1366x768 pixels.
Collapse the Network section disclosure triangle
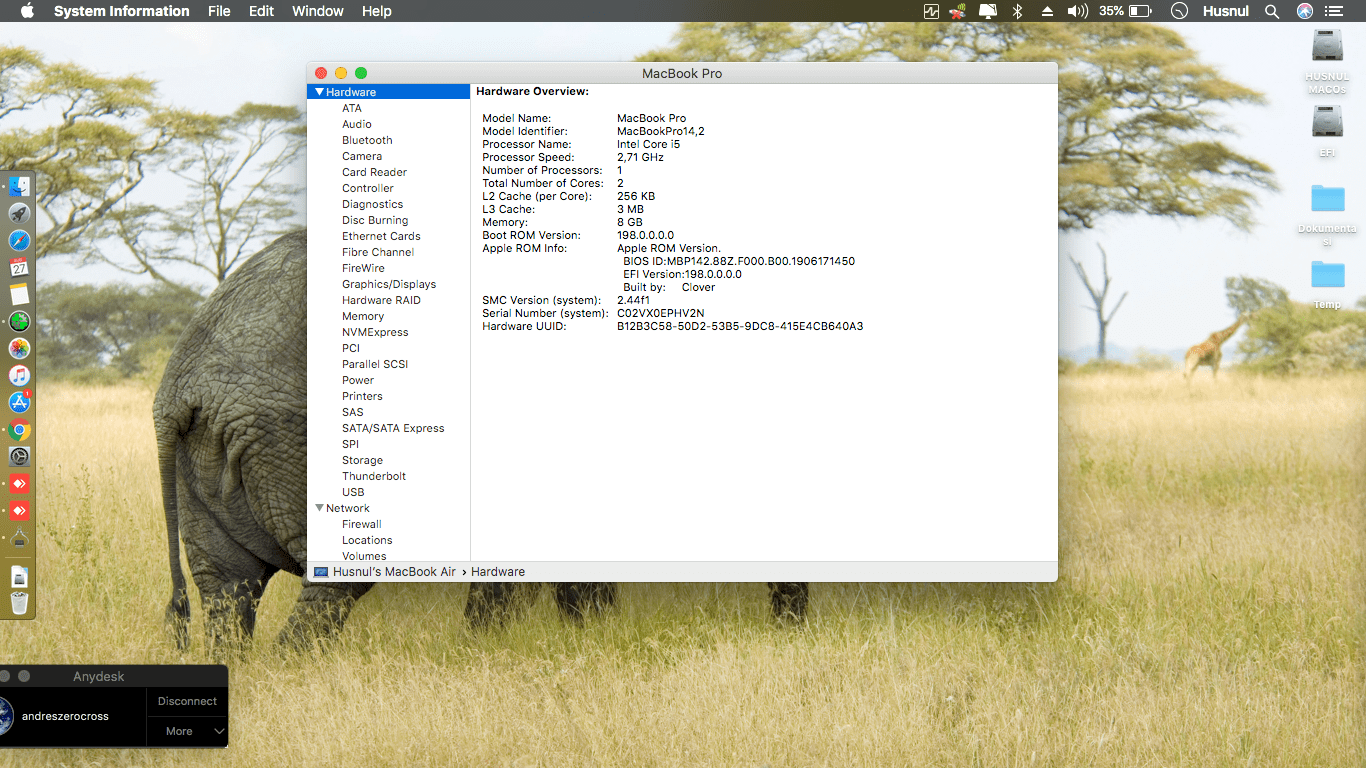319,508
